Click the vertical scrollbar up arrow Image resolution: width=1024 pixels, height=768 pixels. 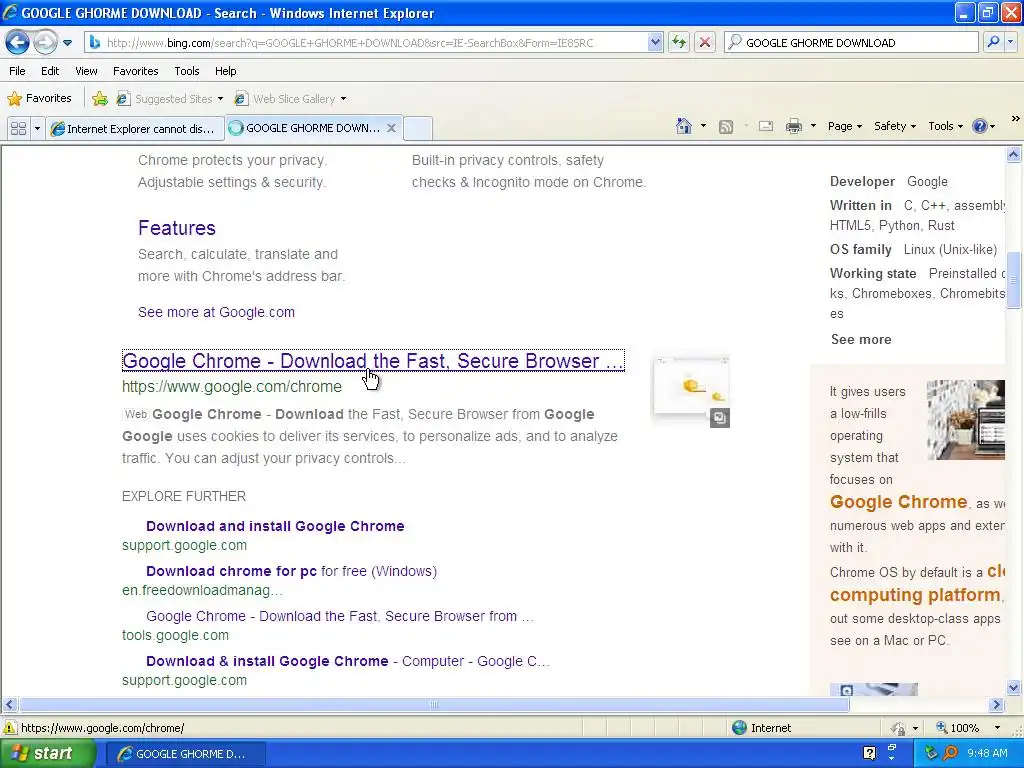(1014, 155)
